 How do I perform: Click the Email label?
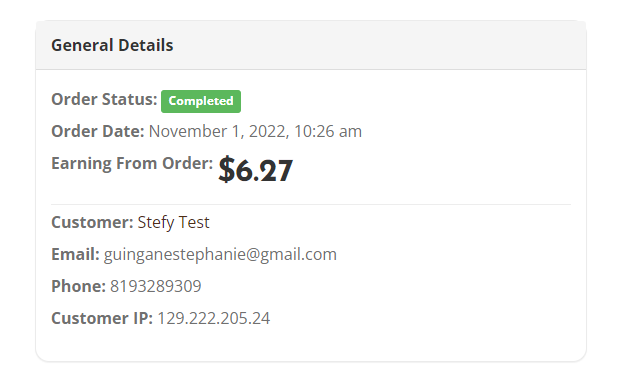click(75, 254)
